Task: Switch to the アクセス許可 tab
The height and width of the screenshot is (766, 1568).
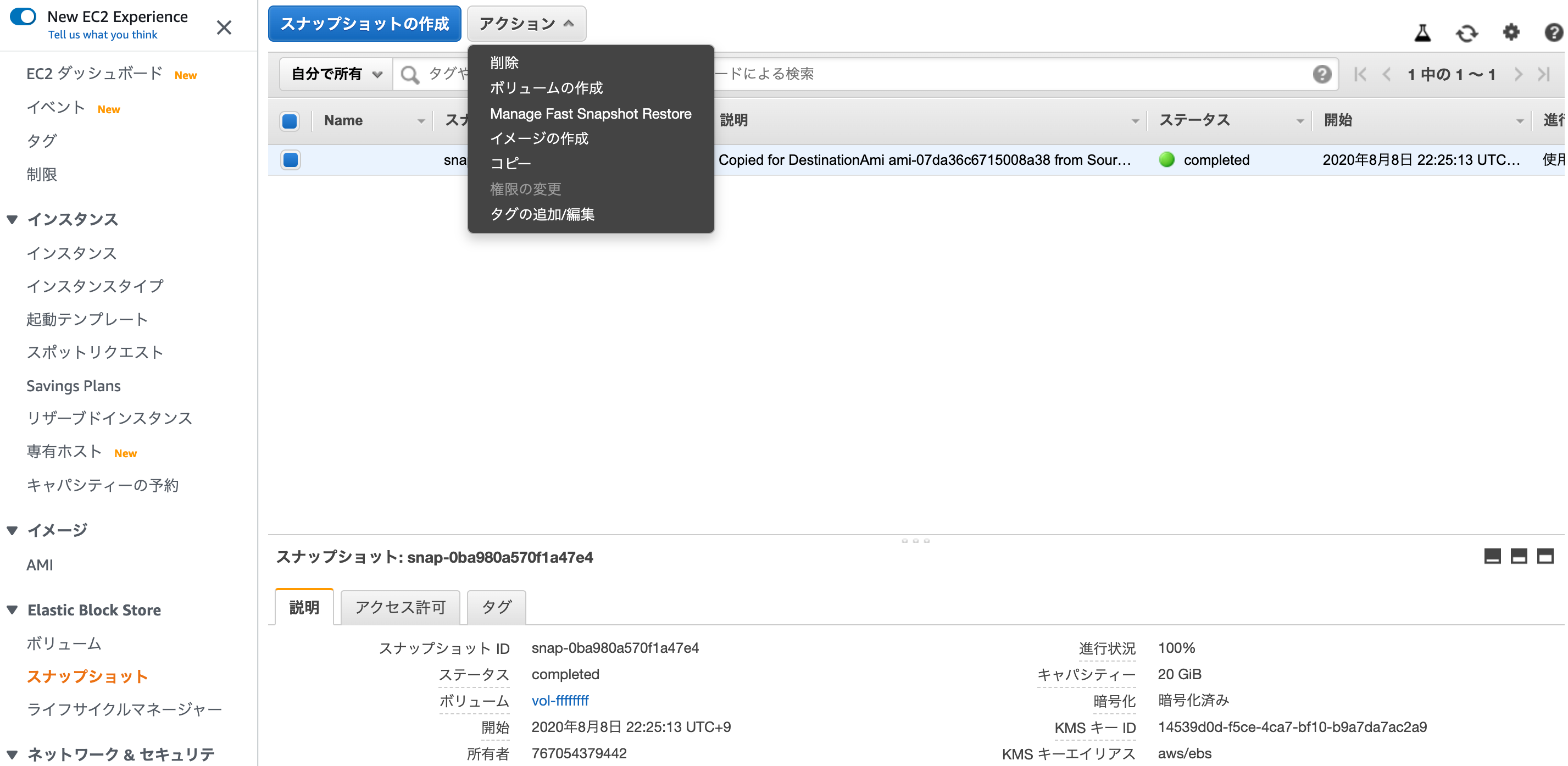Action: (400, 607)
